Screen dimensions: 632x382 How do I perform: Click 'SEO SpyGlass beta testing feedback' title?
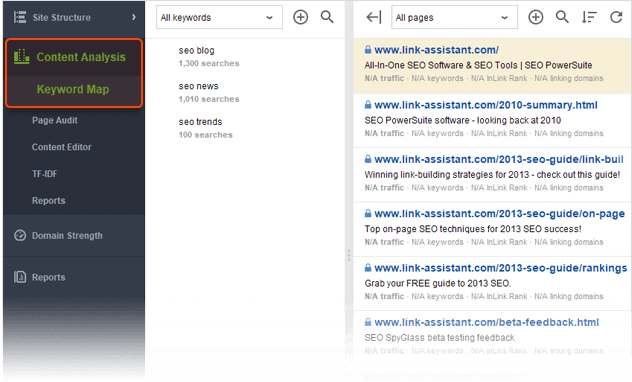tap(439, 338)
